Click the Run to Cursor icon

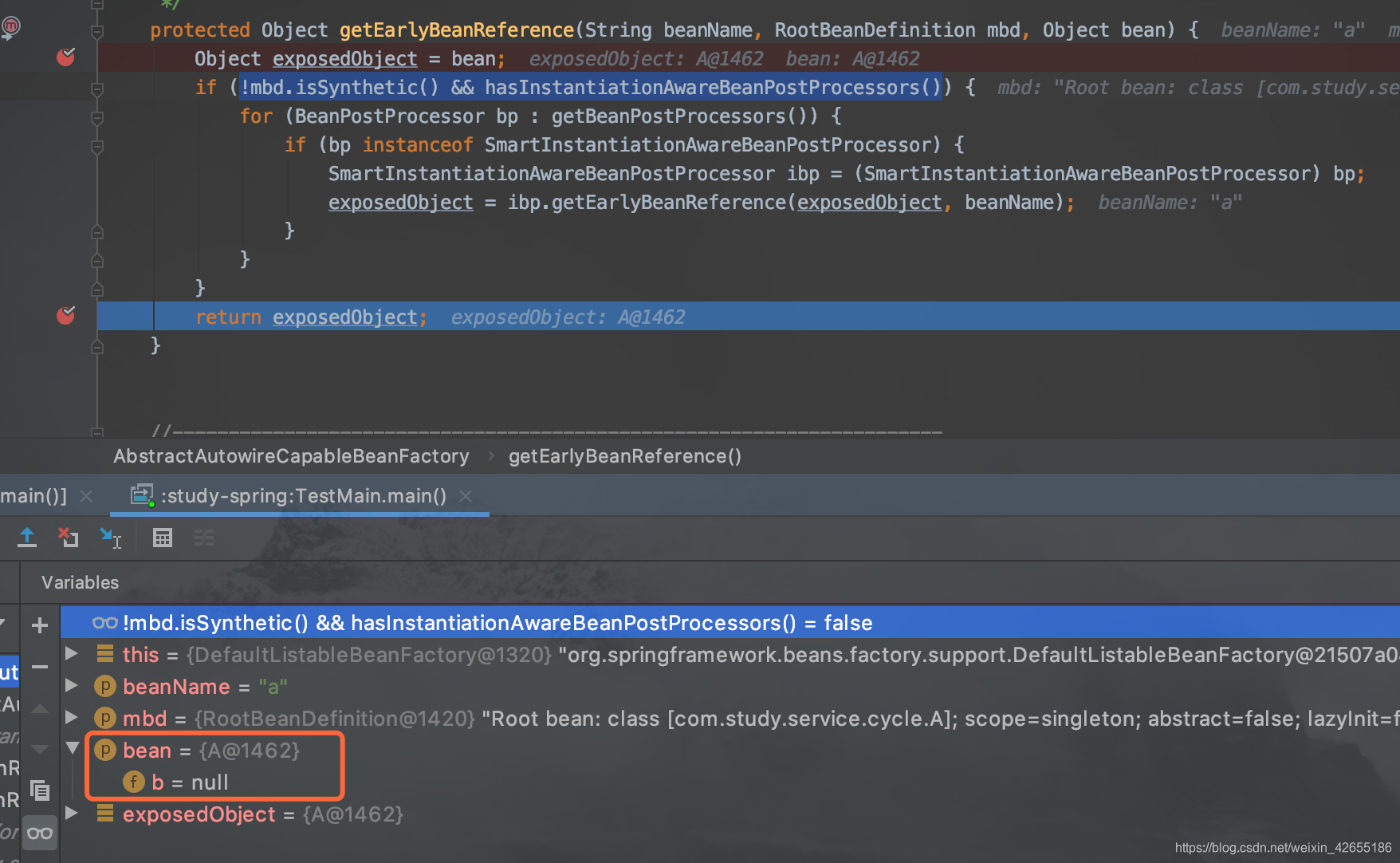pos(110,538)
